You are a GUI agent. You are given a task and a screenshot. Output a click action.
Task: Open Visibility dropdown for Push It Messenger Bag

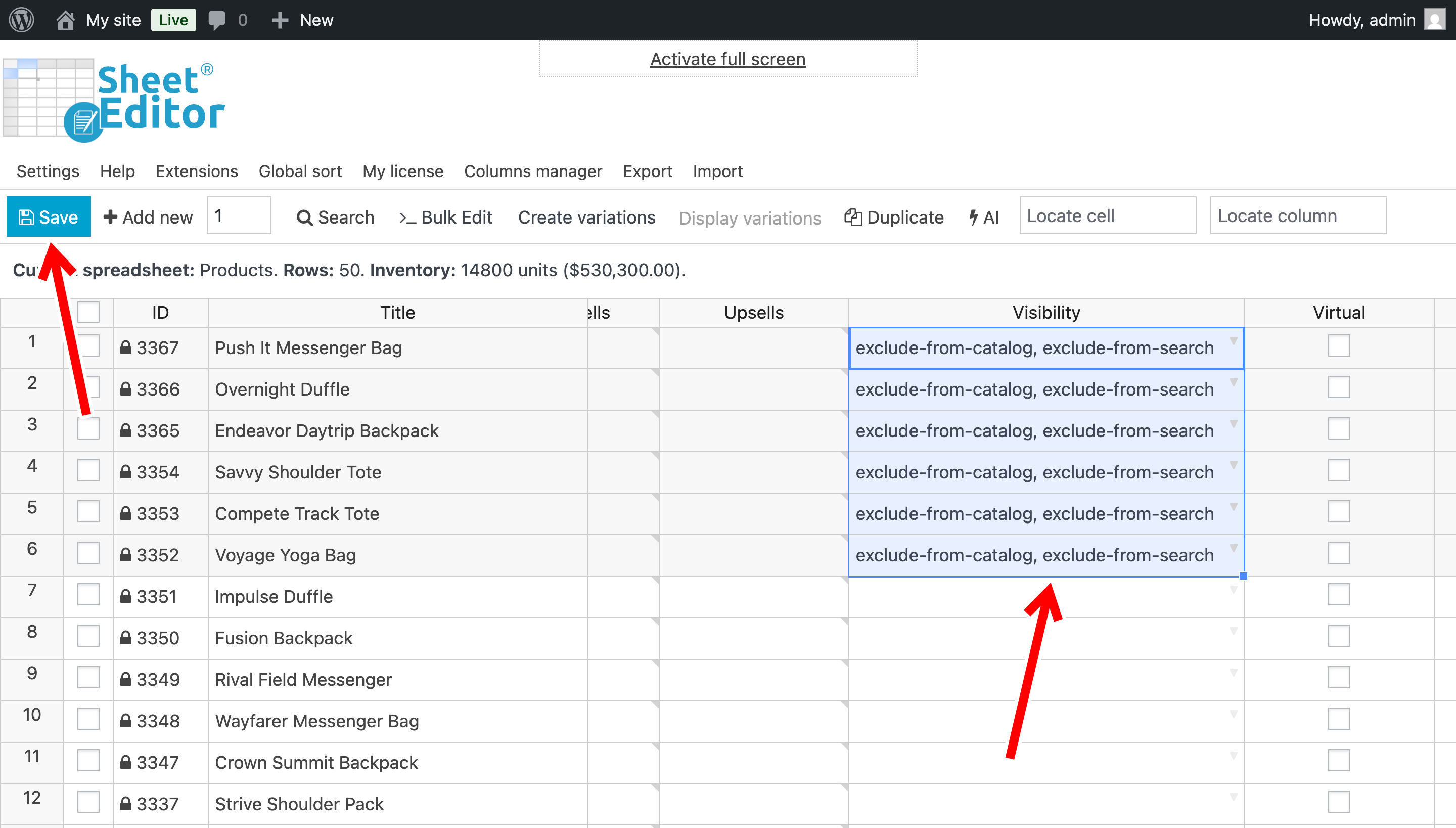(1233, 341)
